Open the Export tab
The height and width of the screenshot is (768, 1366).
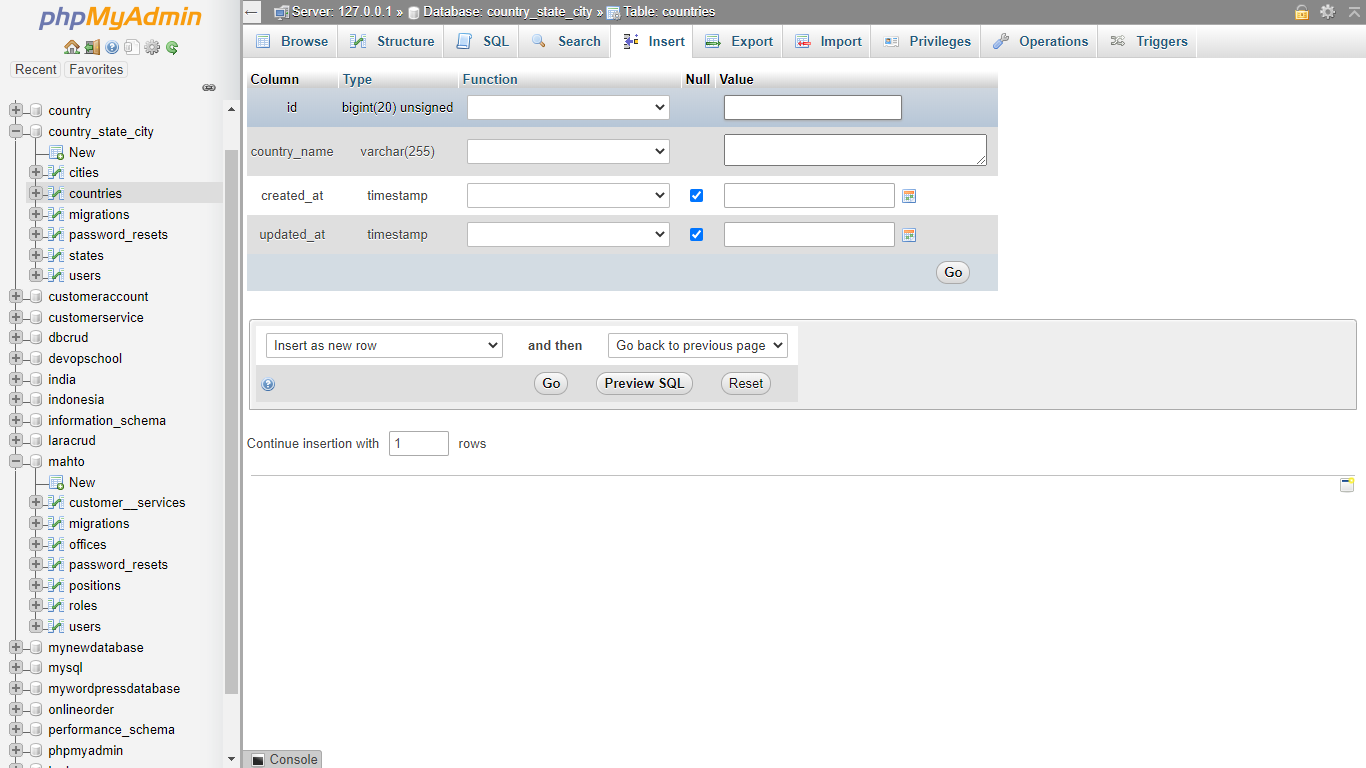739,41
